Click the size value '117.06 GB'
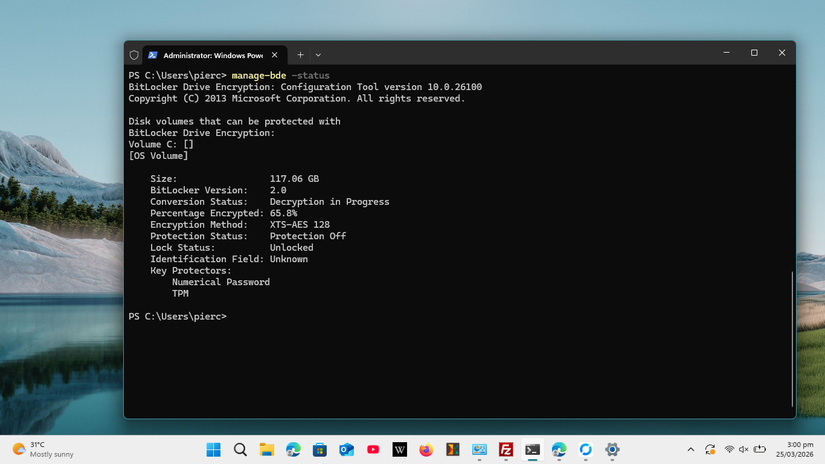Image resolution: width=825 pixels, height=464 pixels. 294,178
